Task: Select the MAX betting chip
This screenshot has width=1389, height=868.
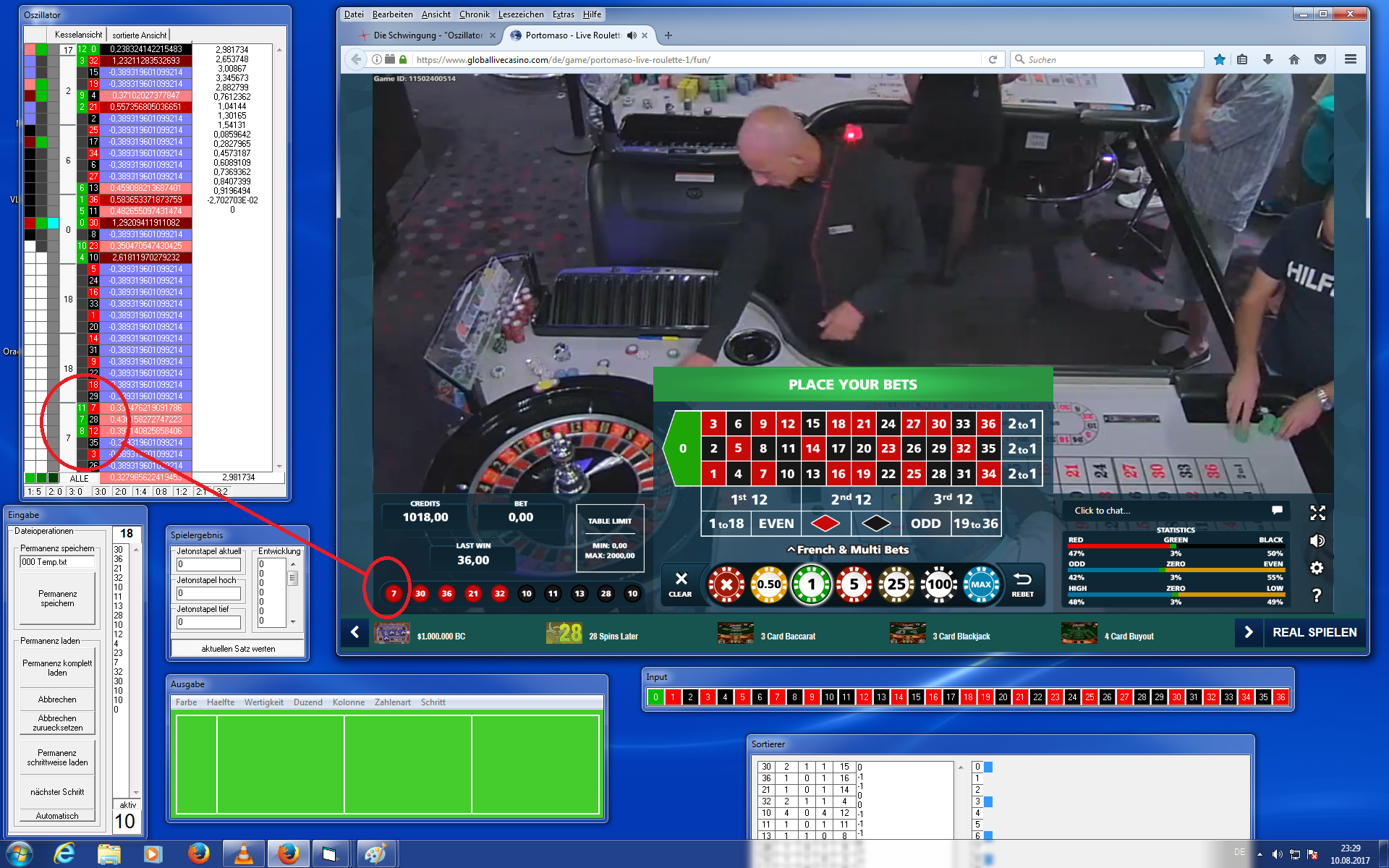Action: pos(982,584)
